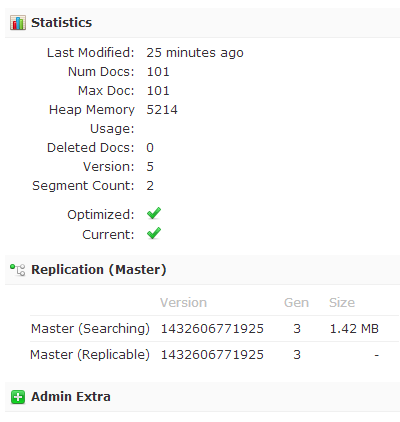
Task: Click the Master (Searching) version number
Action: (212, 329)
